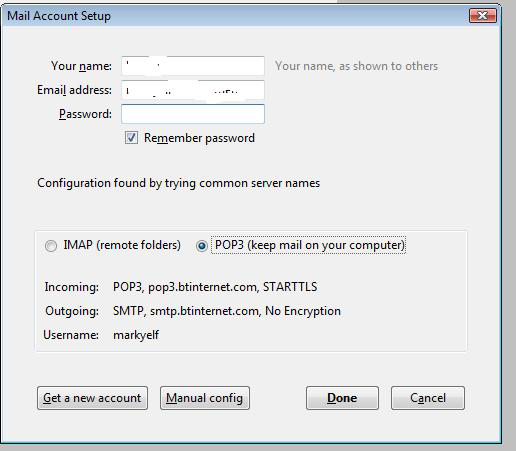The image size is (516, 451).
Task: Dismiss the dialog with Cancel
Action: (x=428, y=398)
